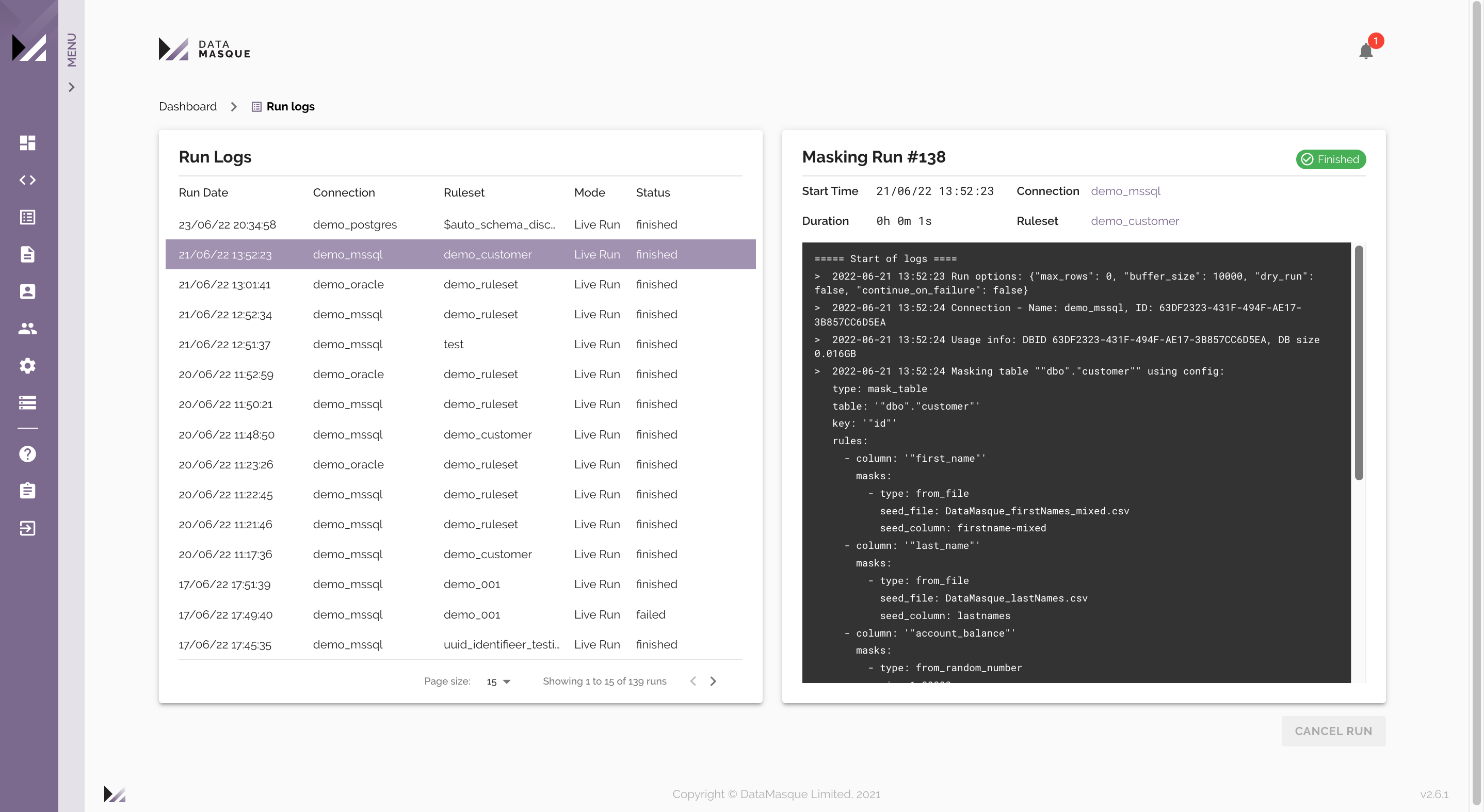Click the log viewer scrollbar
Screen dimensions: 1484x812
(1359, 363)
